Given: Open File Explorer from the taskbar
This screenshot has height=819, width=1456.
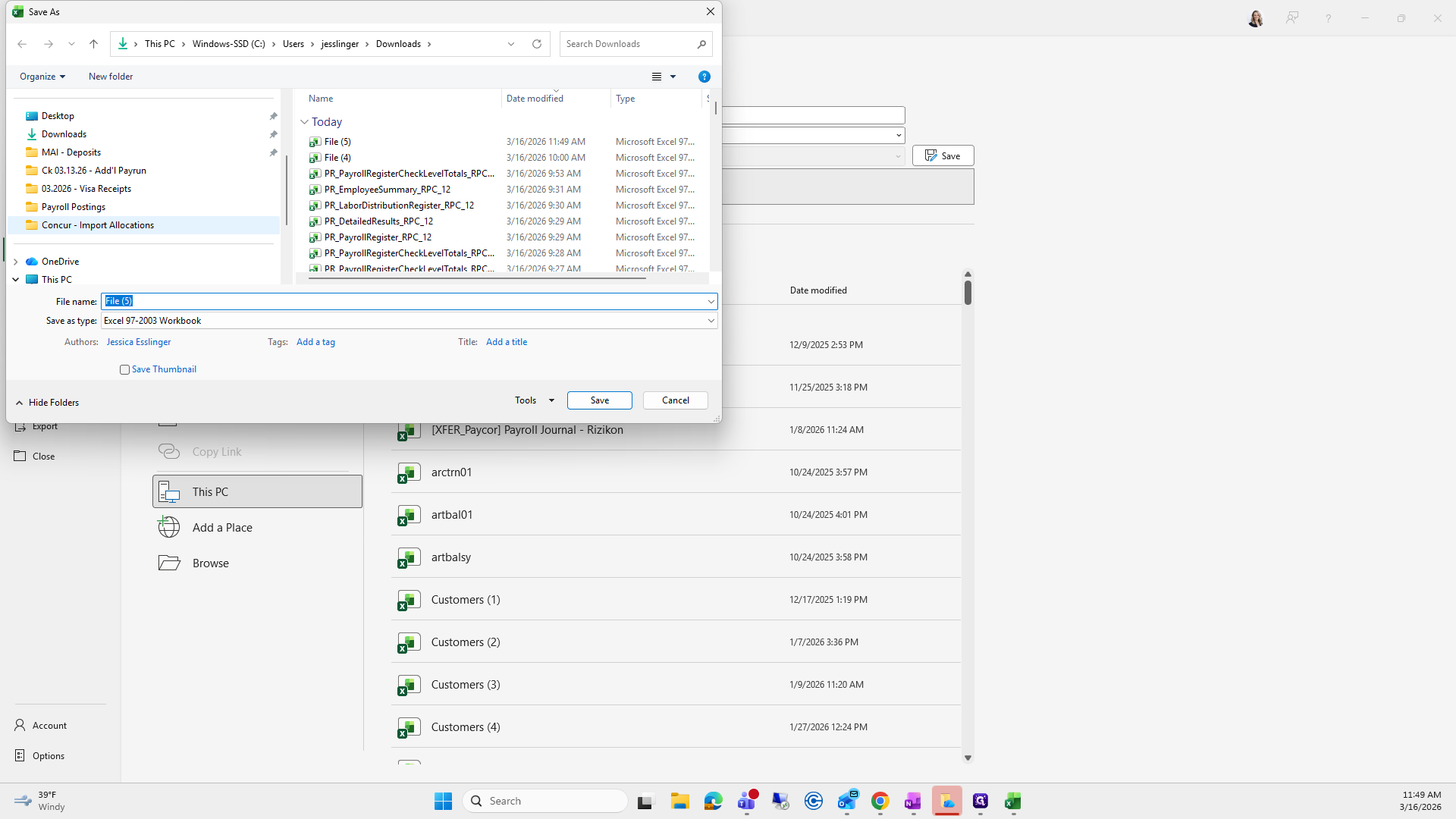Looking at the screenshot, I should point(679,801).
